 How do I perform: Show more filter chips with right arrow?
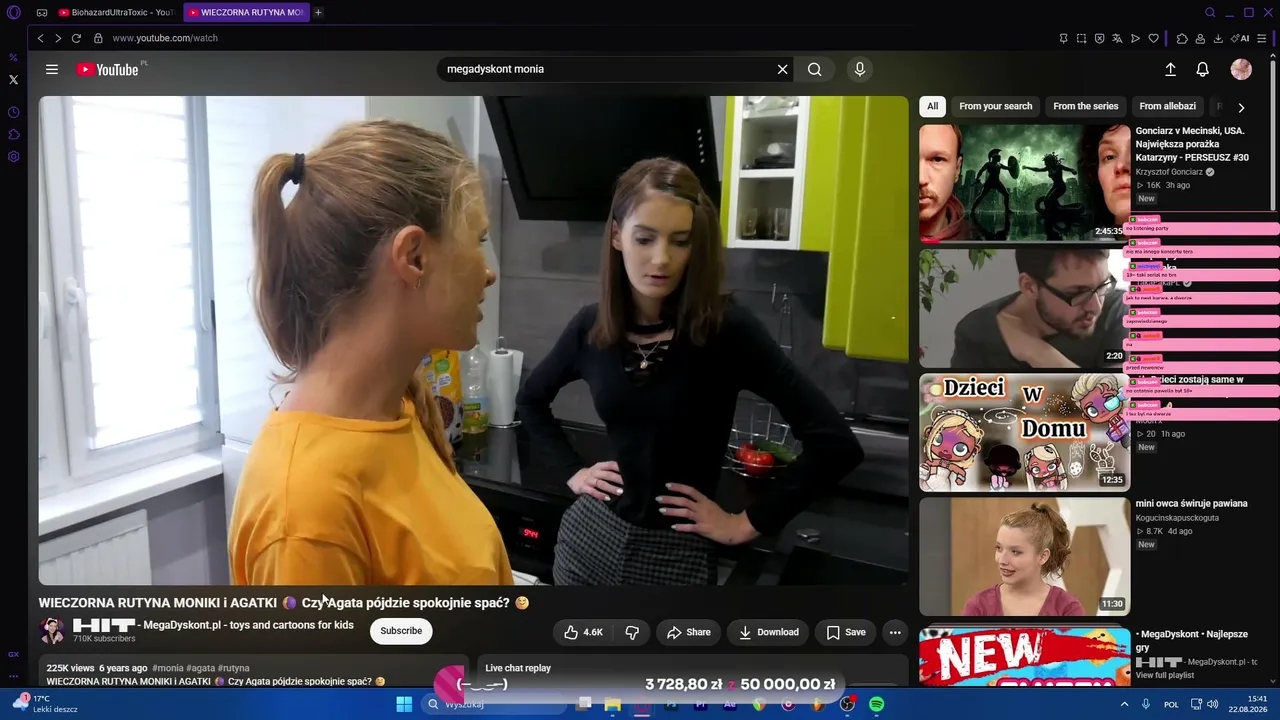pyautogui.click(x=1241, y=107)
